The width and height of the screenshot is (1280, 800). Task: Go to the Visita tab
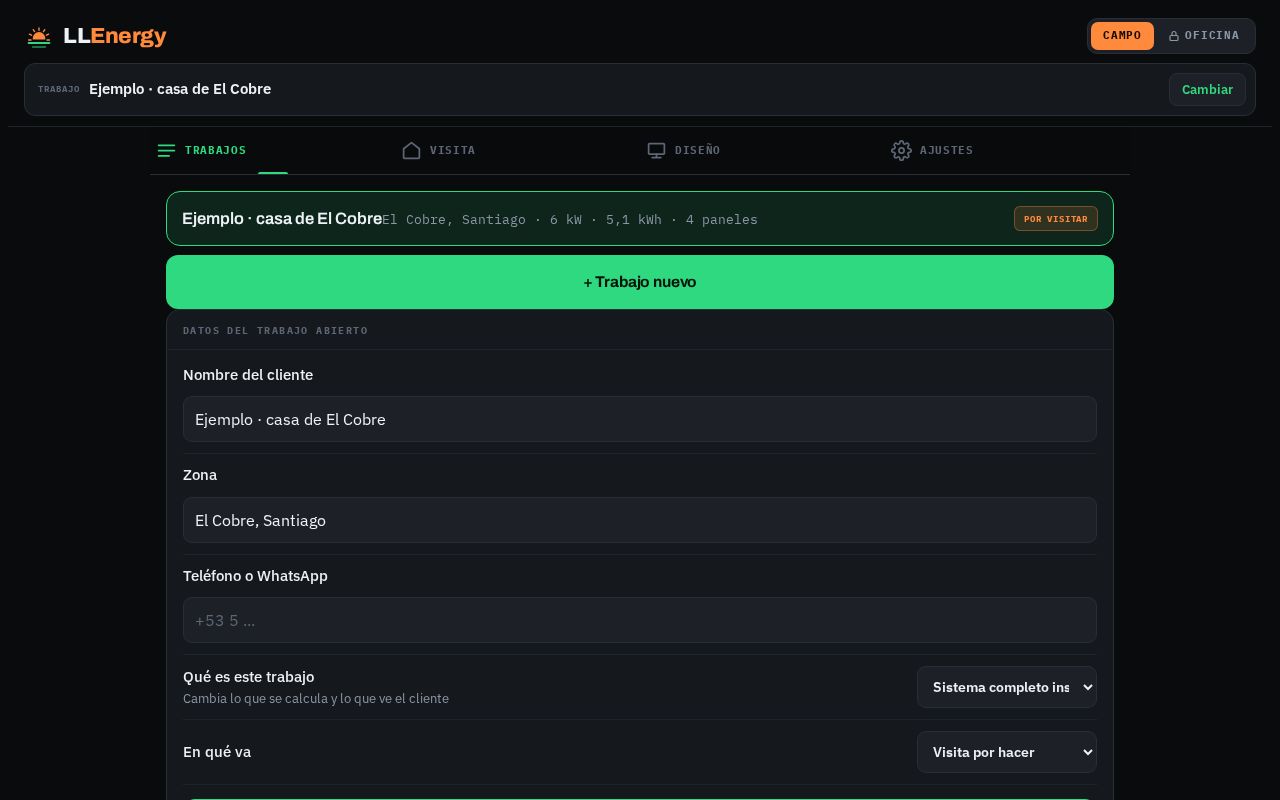click(x=517, y=150)
